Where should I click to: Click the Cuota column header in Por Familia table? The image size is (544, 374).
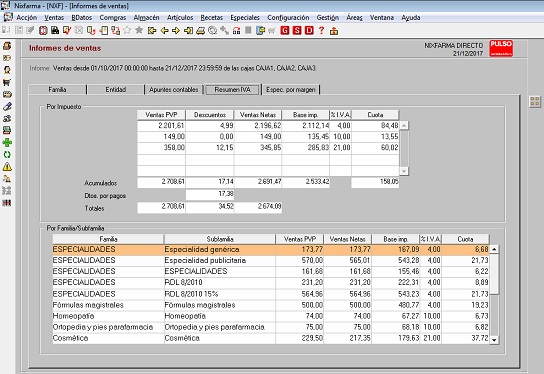[465, 239]
